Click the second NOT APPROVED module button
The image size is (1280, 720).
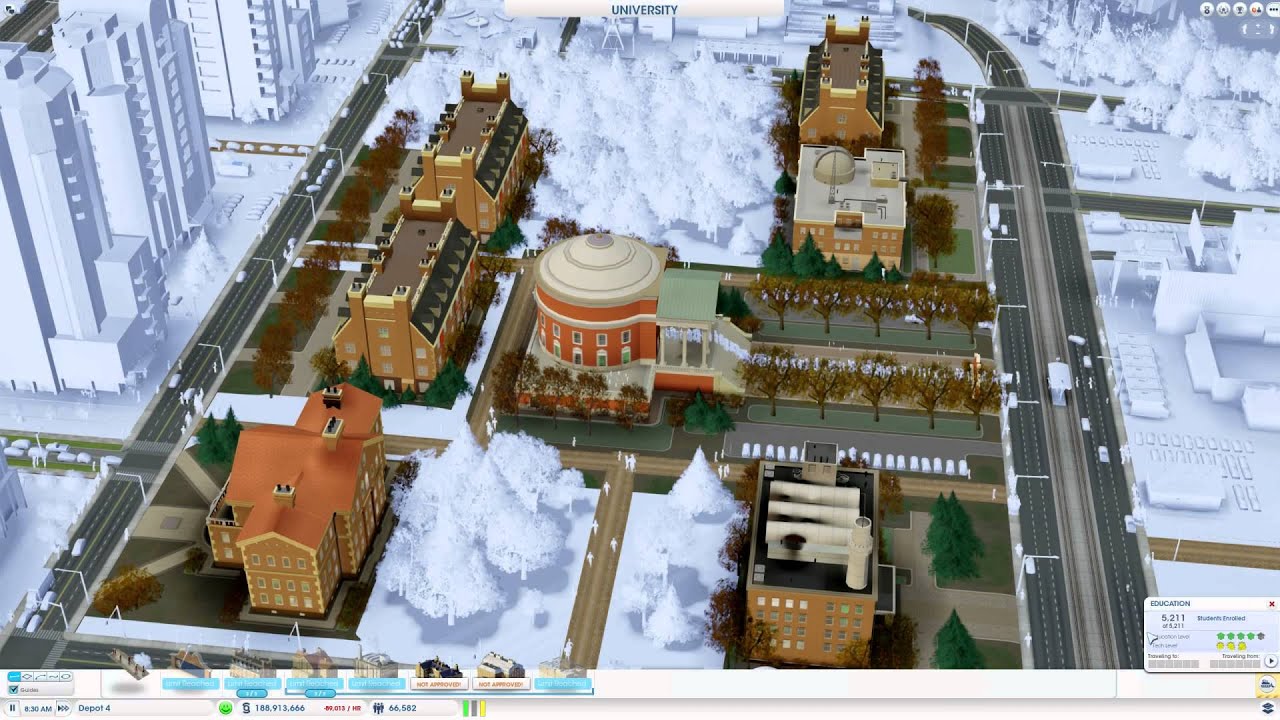pyautogui.click(x=501, y=684)
